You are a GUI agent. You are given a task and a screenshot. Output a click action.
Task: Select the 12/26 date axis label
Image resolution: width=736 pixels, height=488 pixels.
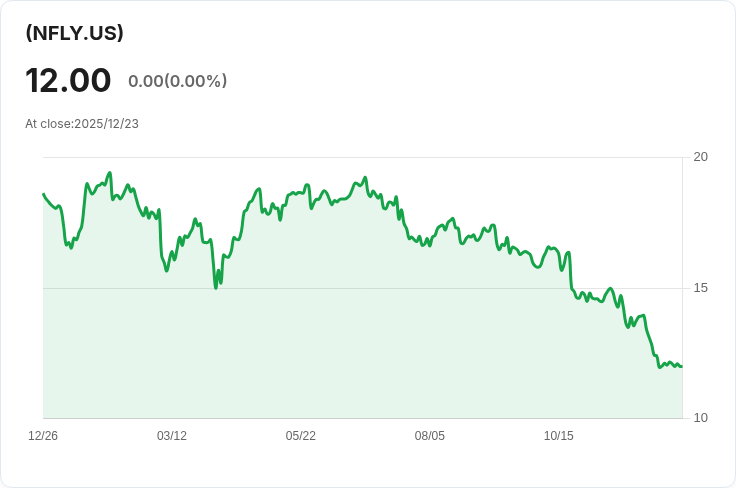[x=43, y=436]
